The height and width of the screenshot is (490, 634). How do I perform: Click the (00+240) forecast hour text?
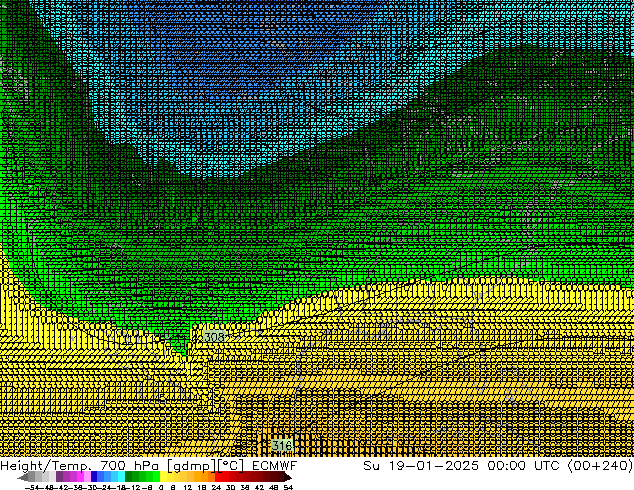coord(600,465)
